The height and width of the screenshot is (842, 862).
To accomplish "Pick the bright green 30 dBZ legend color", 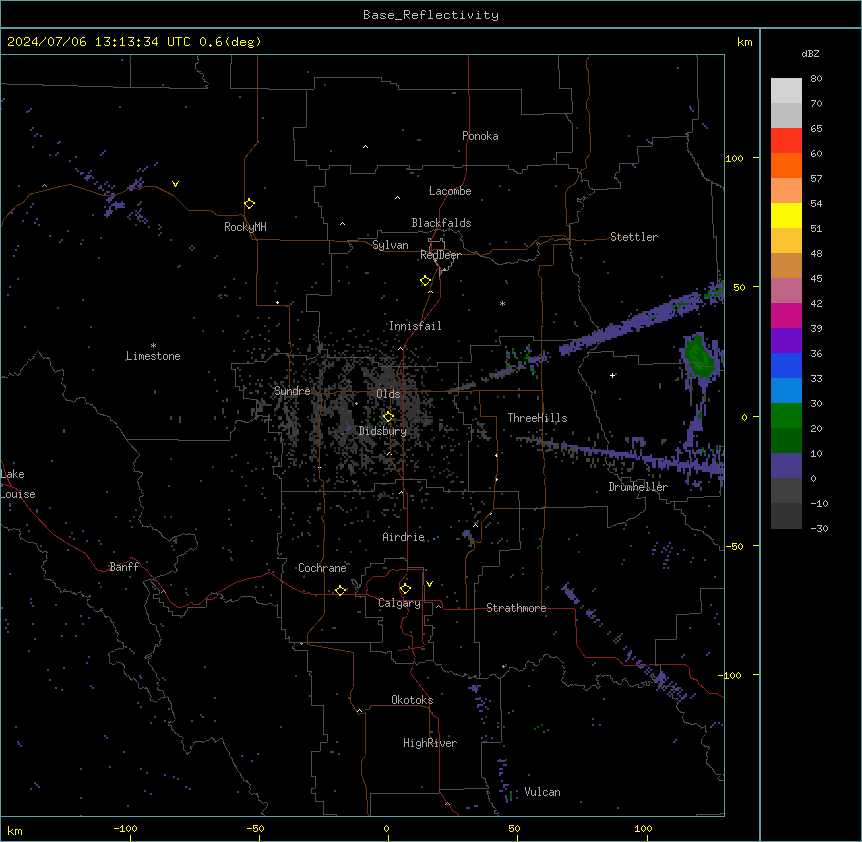I will [786, 416].
